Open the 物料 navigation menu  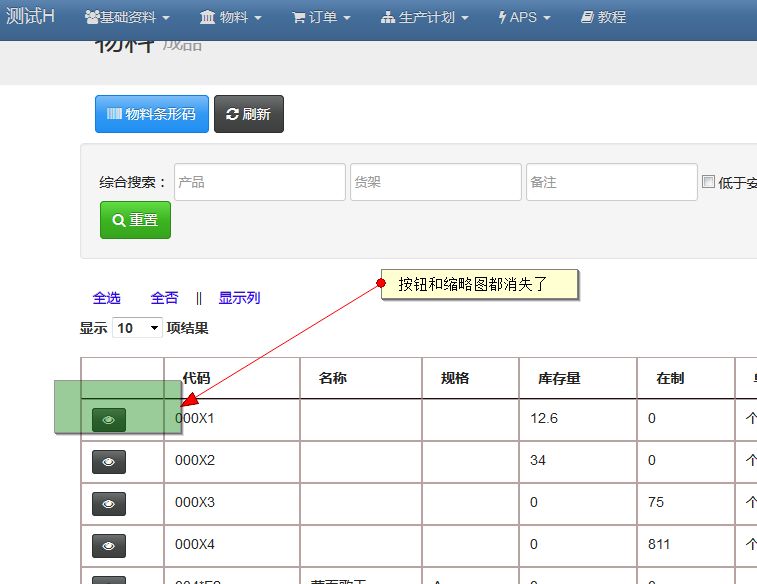tap(231, 18)
